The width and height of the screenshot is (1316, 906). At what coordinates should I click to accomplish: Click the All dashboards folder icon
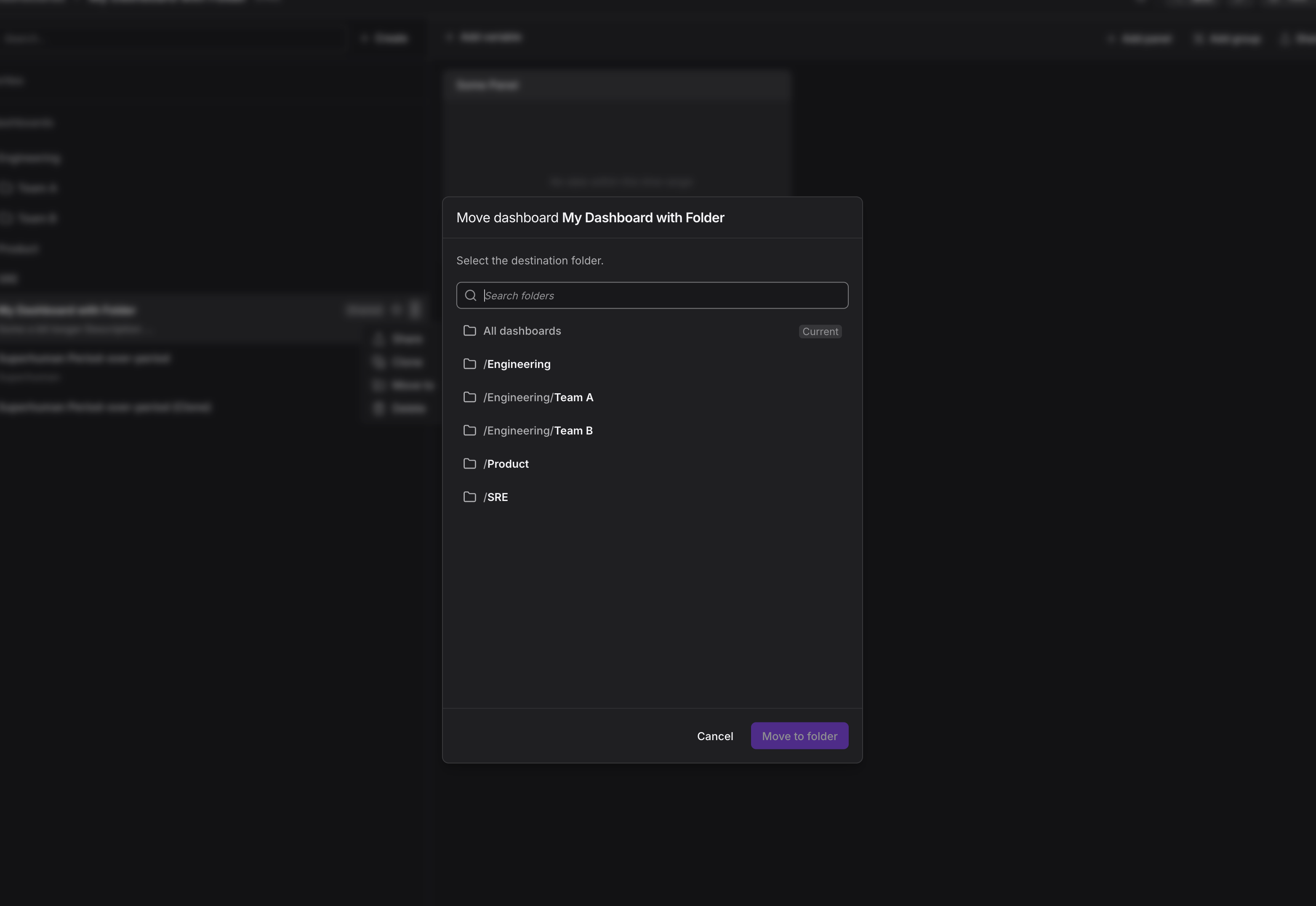tap(469, 330)
